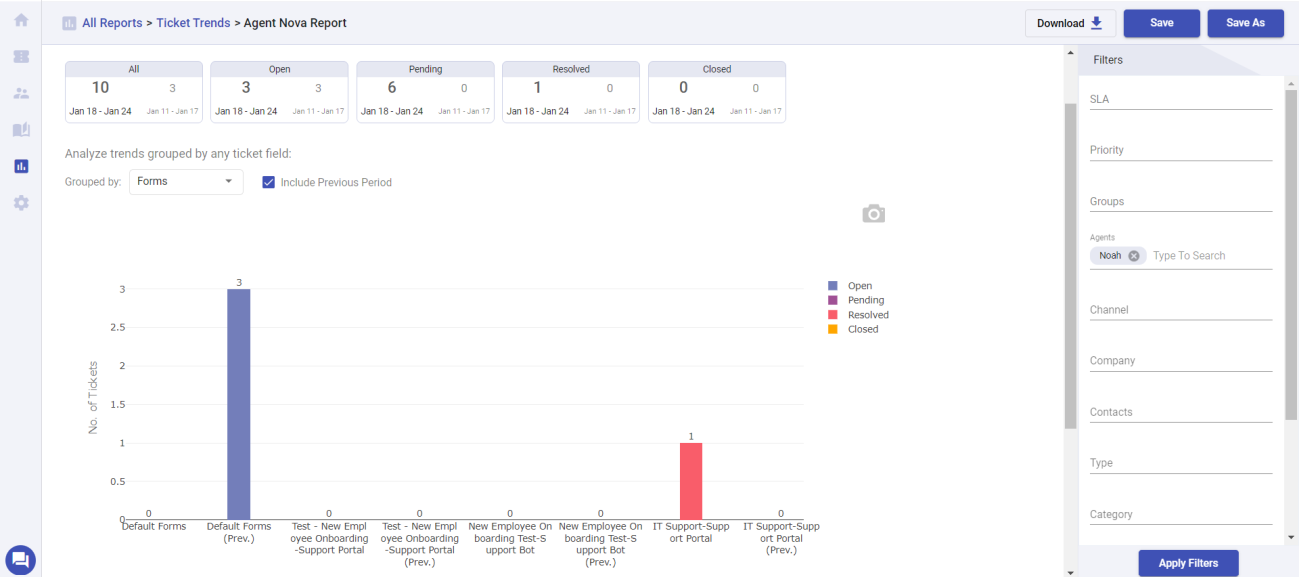The width and height of the screenshot is (1299, 577).
Task: Select the Resolved tickets summary card
Action: click(571, 92)
